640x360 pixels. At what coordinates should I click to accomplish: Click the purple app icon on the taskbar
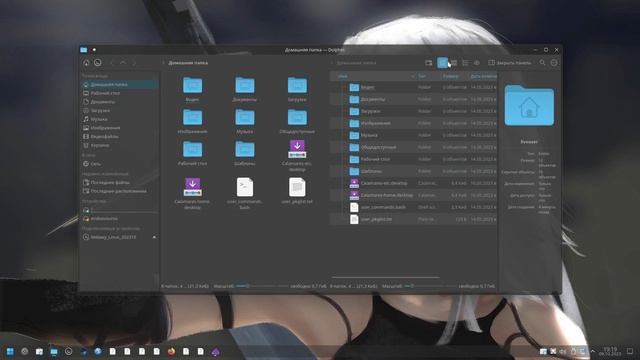pos(216,351)
